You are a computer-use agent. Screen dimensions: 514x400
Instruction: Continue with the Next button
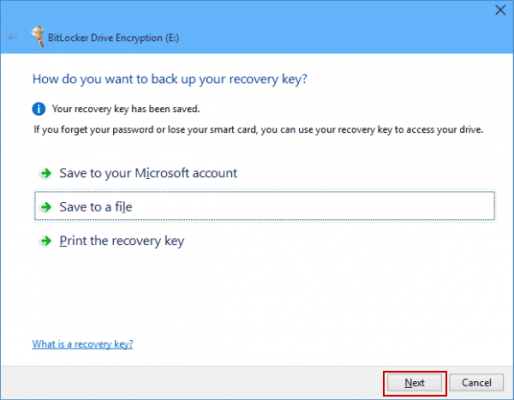[414, 382]
